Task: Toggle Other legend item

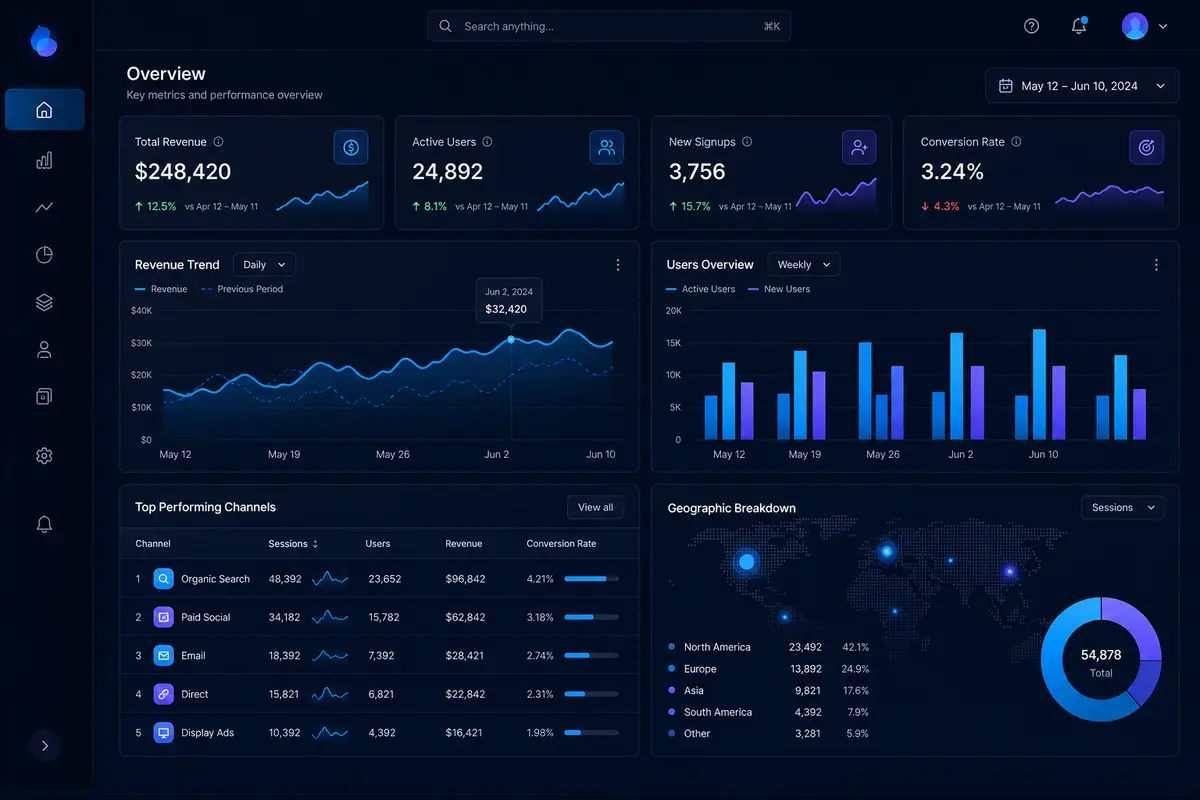Action: [689, 733]
